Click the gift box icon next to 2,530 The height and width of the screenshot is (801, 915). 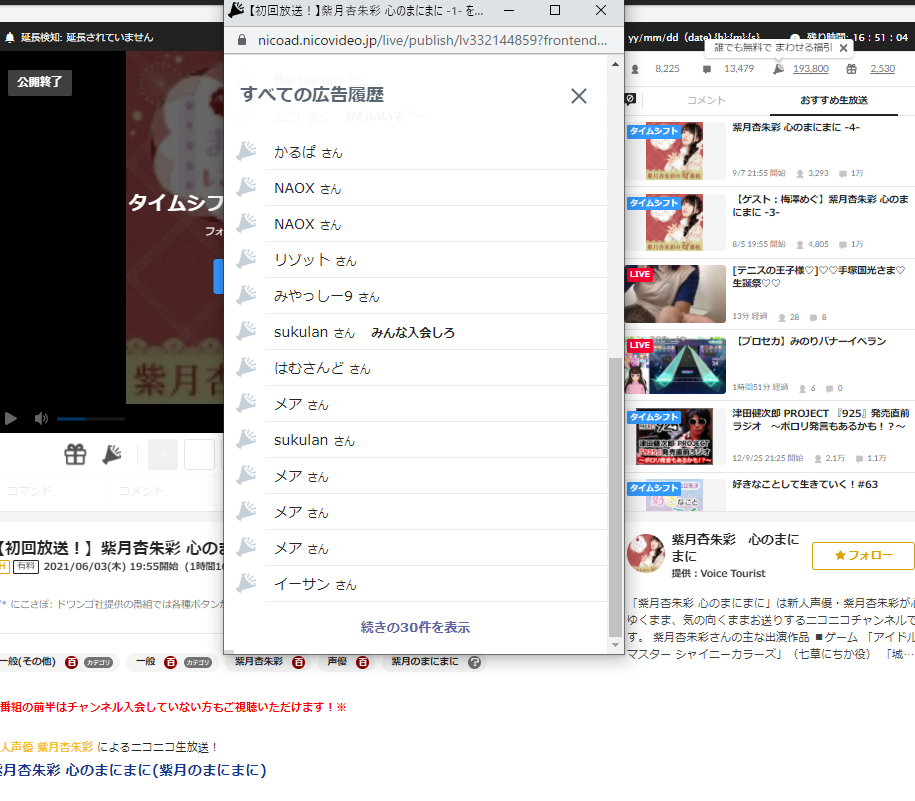[x=851, y=69]
